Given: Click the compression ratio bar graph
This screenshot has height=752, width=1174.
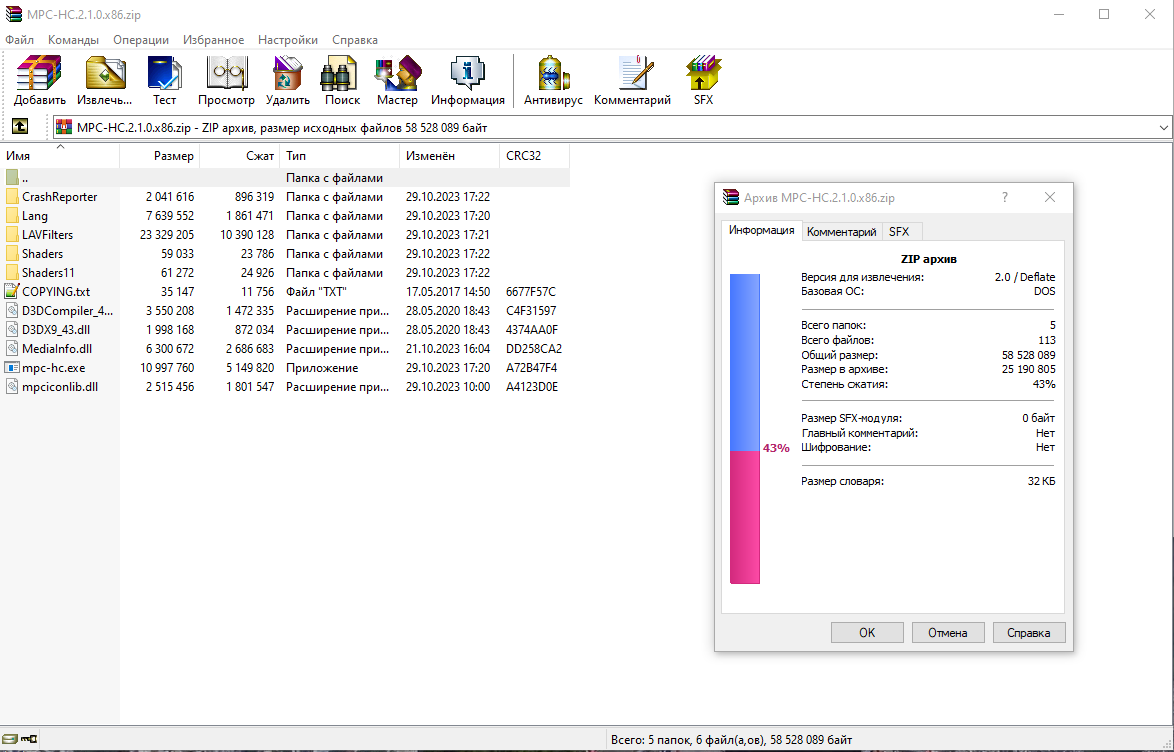Looking at the screenshot, I should [745, 428].
